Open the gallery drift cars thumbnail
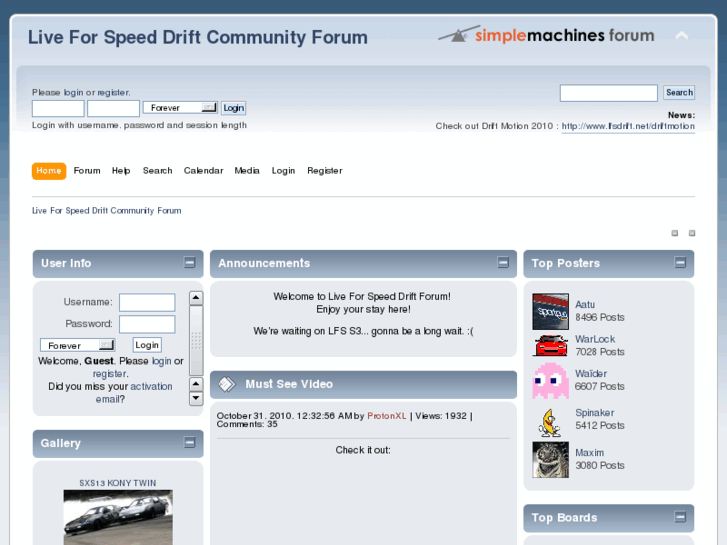The height and width of the screenshot is (545, 727). (x=118, y=517)
